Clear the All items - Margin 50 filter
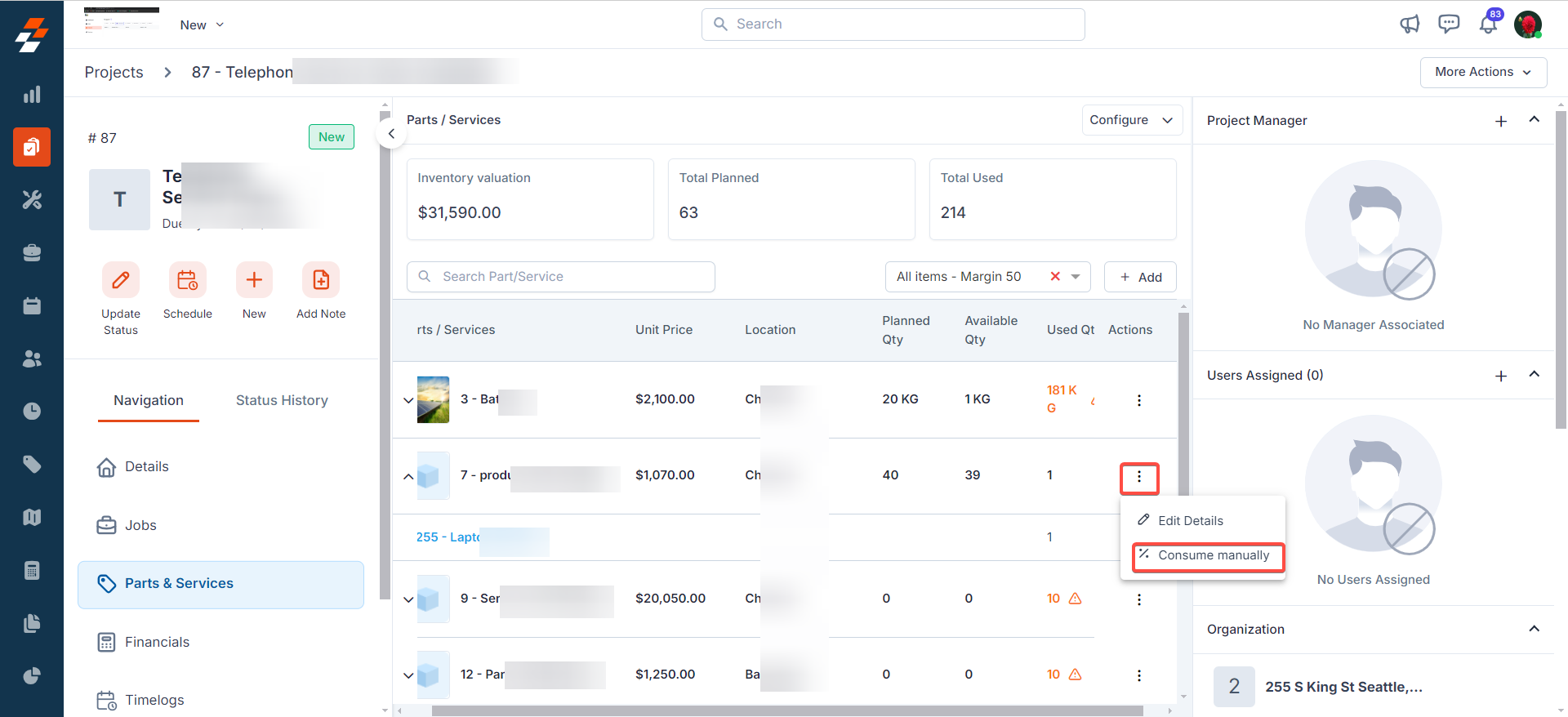The image size is (1568, 717). (x=1055, y=277)
